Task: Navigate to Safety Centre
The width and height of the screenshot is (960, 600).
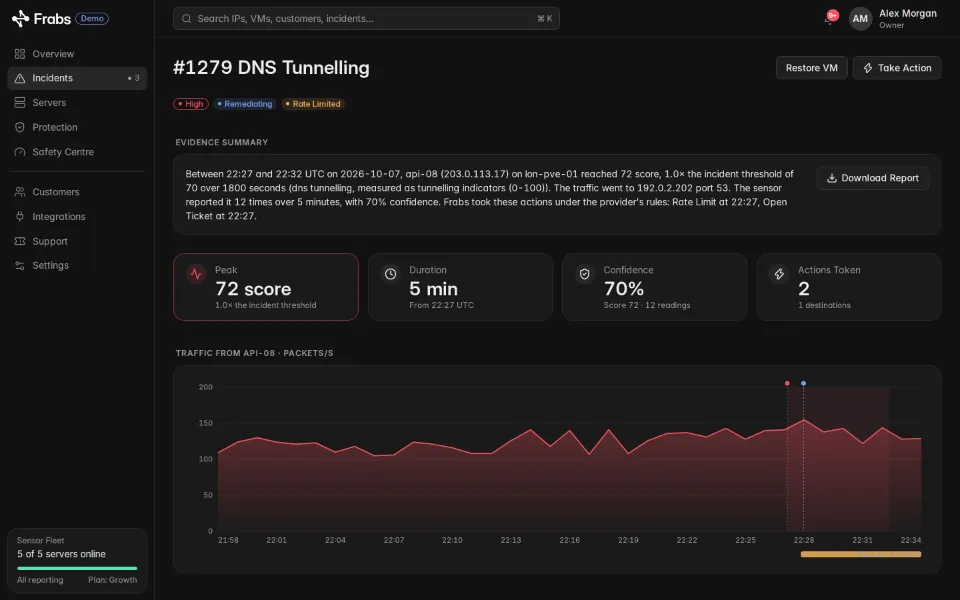Action: [77, 152]
